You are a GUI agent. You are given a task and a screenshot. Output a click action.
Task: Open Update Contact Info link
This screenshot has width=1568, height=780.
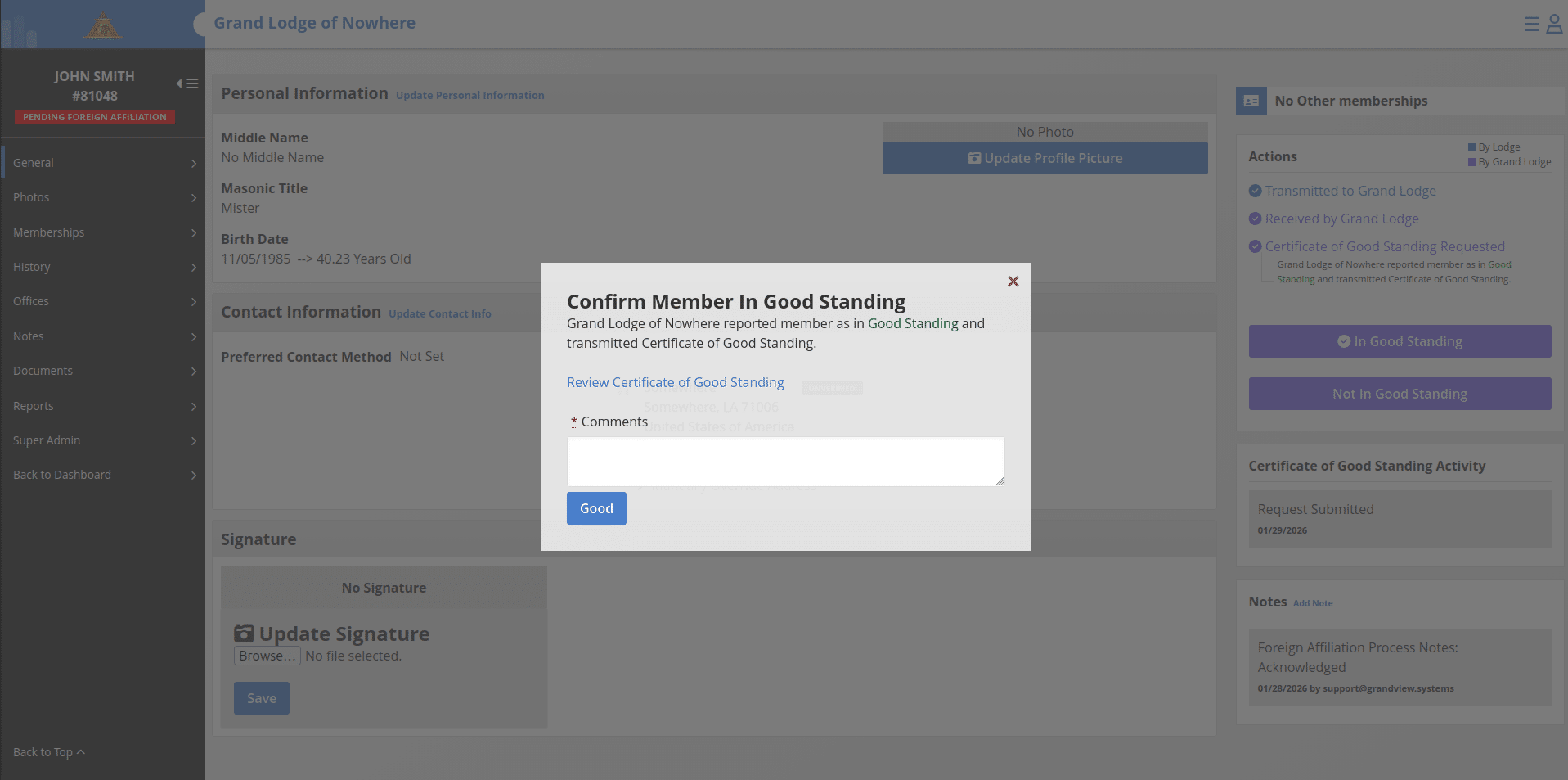pos(440,314)
